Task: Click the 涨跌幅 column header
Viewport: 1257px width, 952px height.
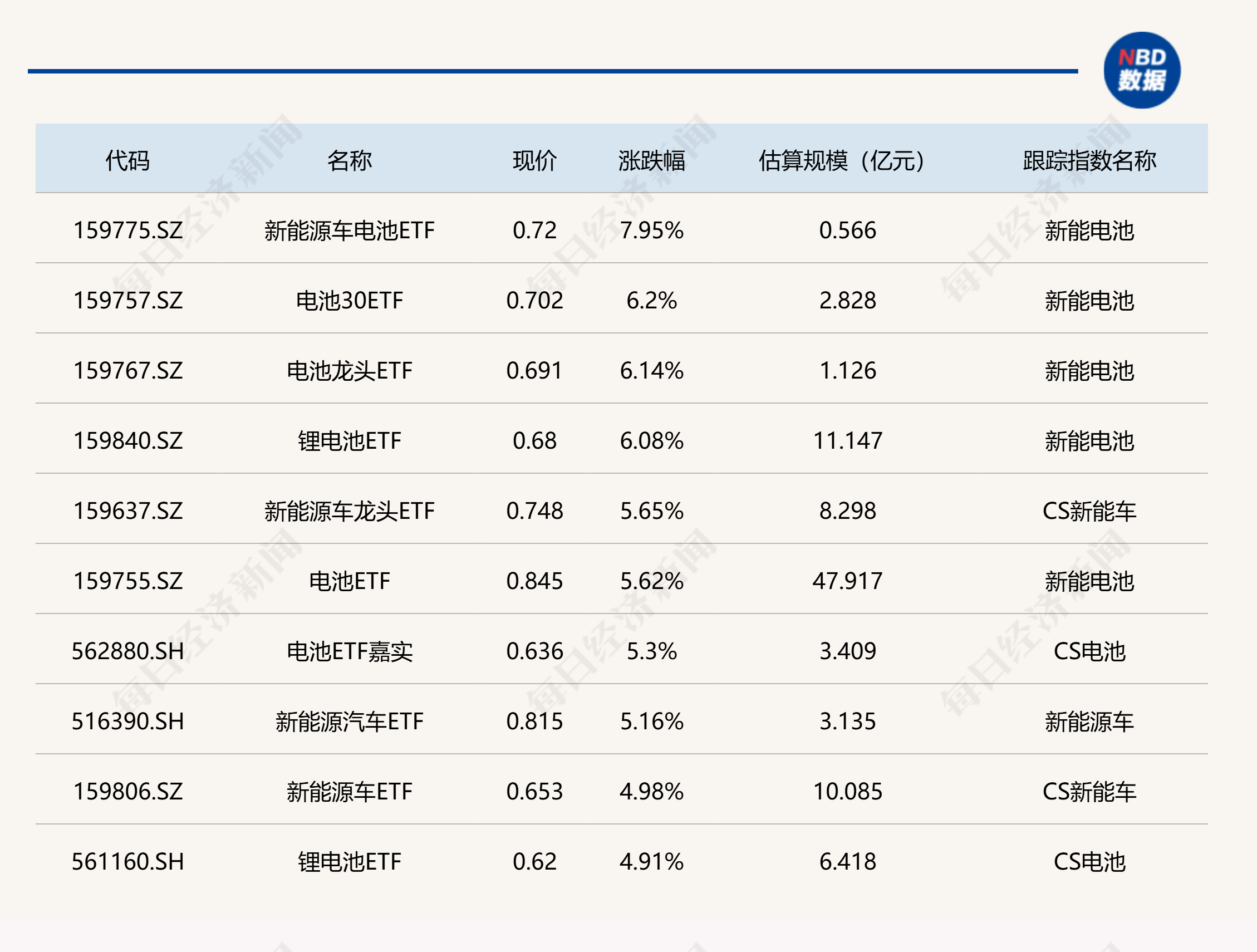Action: (651, 161)
